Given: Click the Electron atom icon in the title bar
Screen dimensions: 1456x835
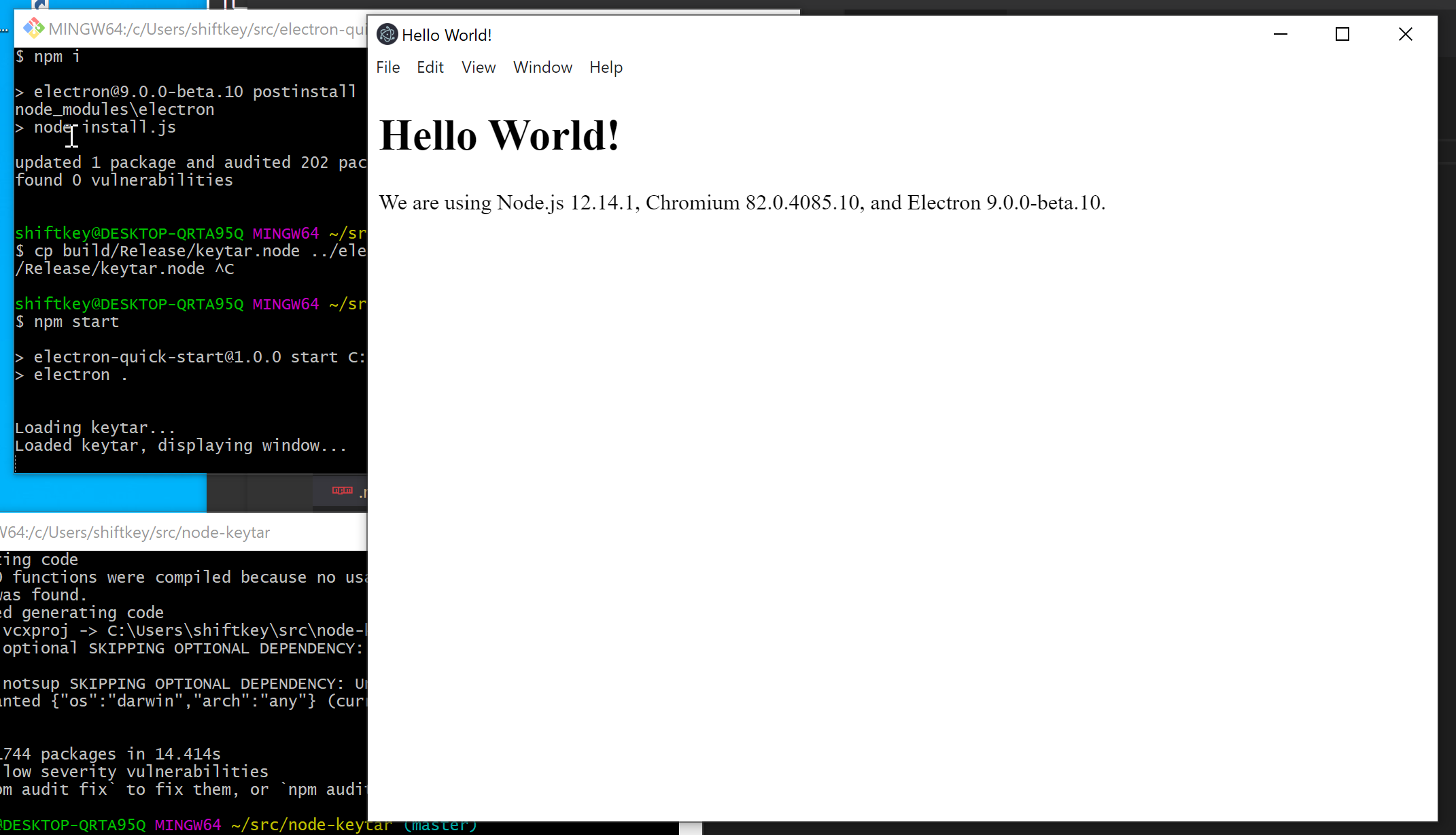Looking at the screenshot, I should click(x=387, y=34).
